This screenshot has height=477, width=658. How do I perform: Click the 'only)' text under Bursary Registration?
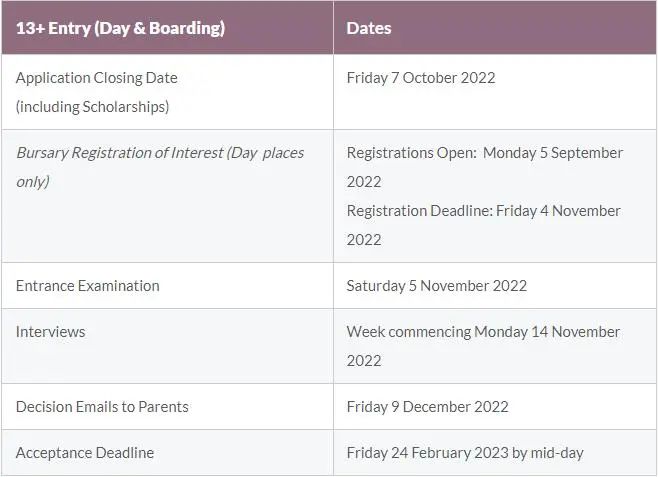pos(33,182)
